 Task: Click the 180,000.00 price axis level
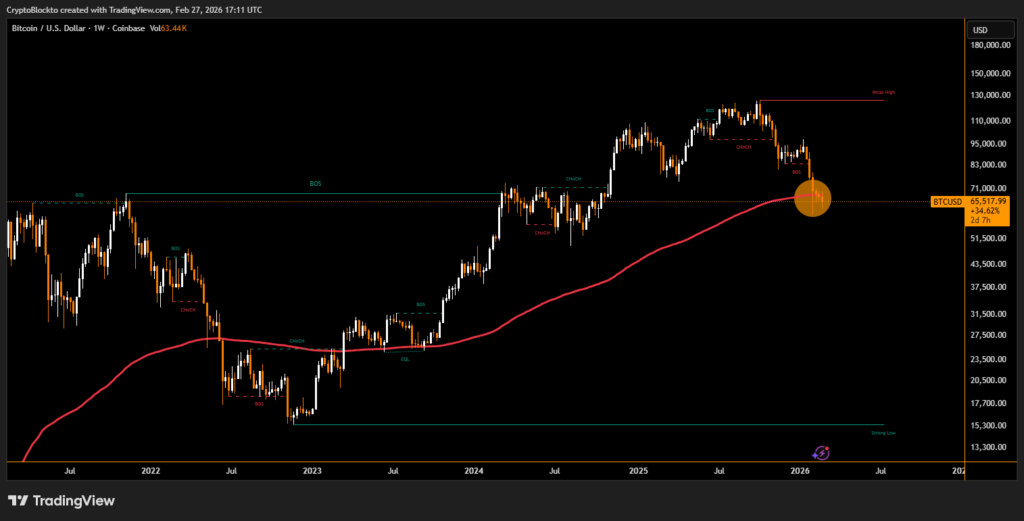994,45
